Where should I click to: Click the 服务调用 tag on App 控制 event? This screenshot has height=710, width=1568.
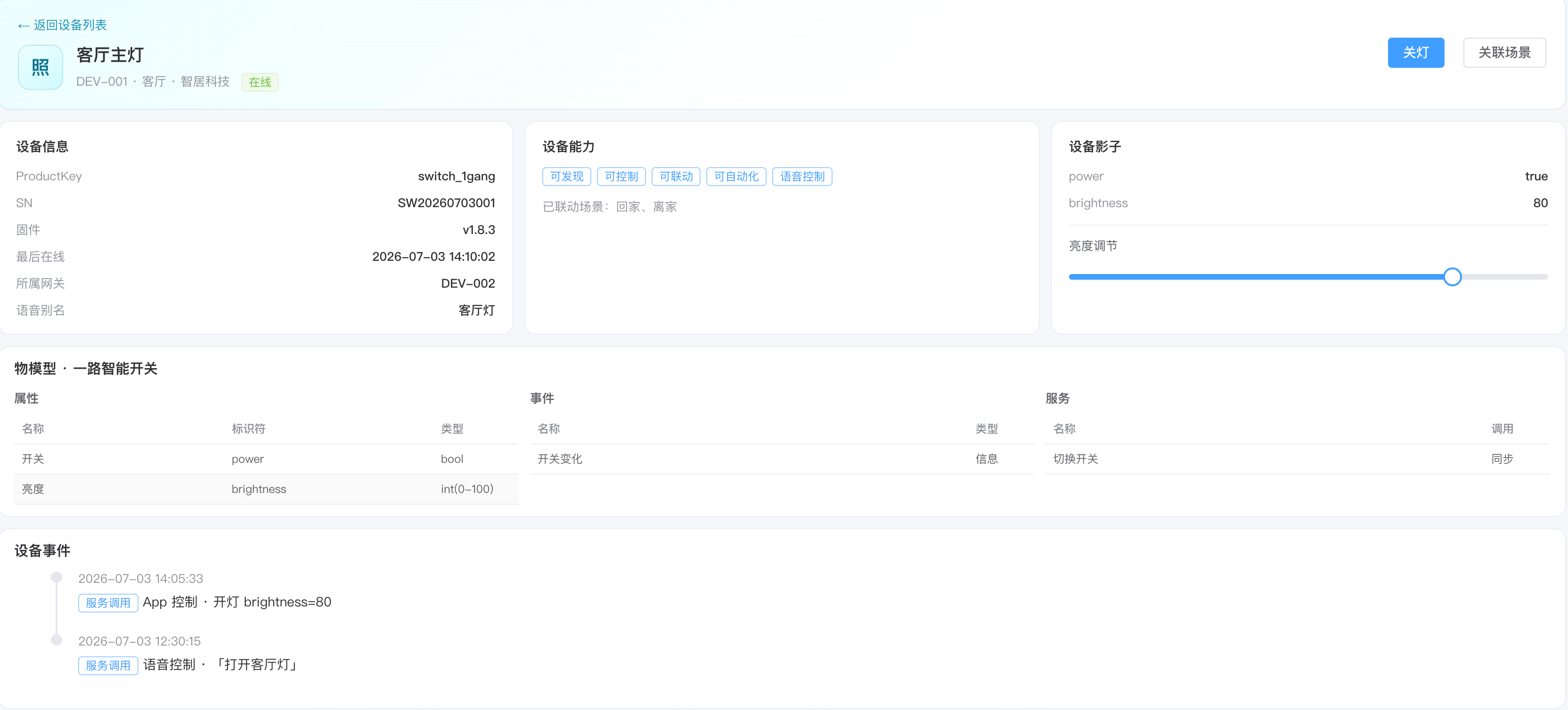[x=108, y=603]
